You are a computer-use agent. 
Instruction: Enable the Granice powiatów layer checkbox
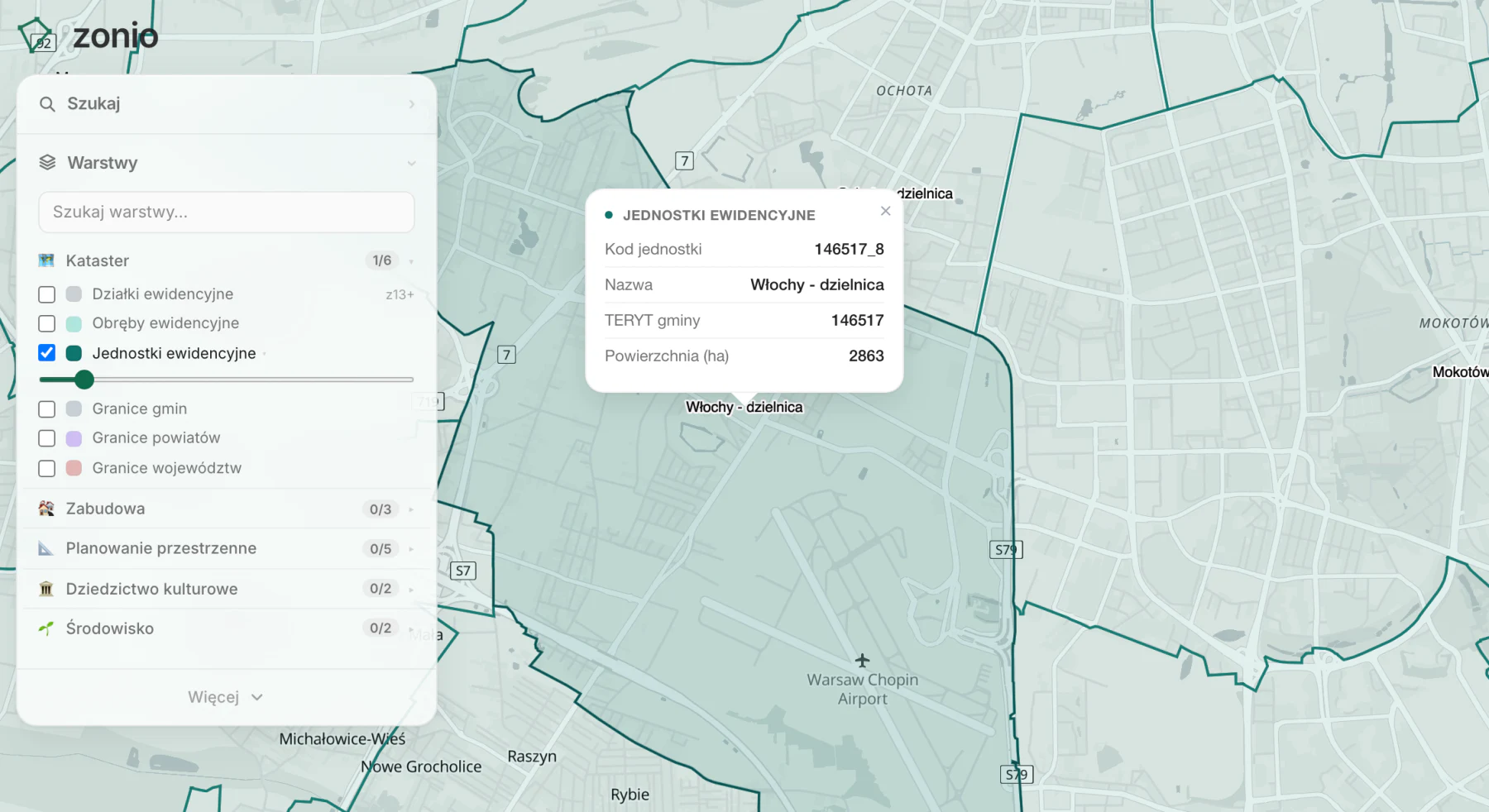(47, 438)
